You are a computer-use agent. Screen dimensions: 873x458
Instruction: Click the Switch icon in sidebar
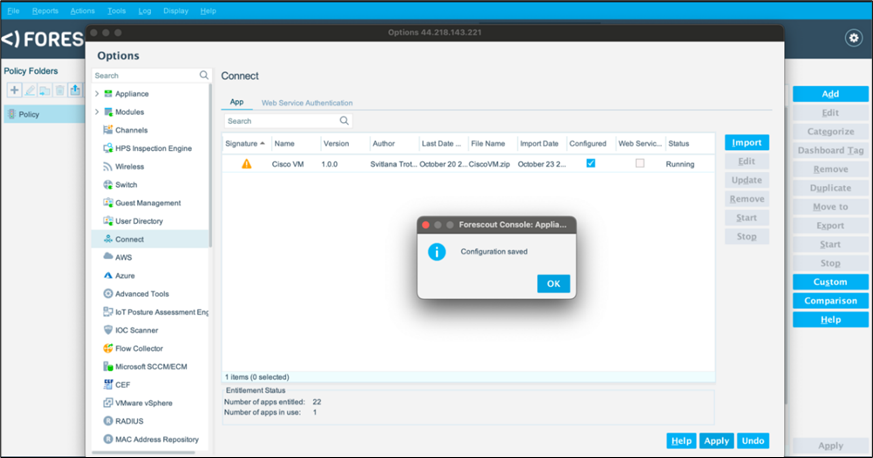click(x=108, y=184)
